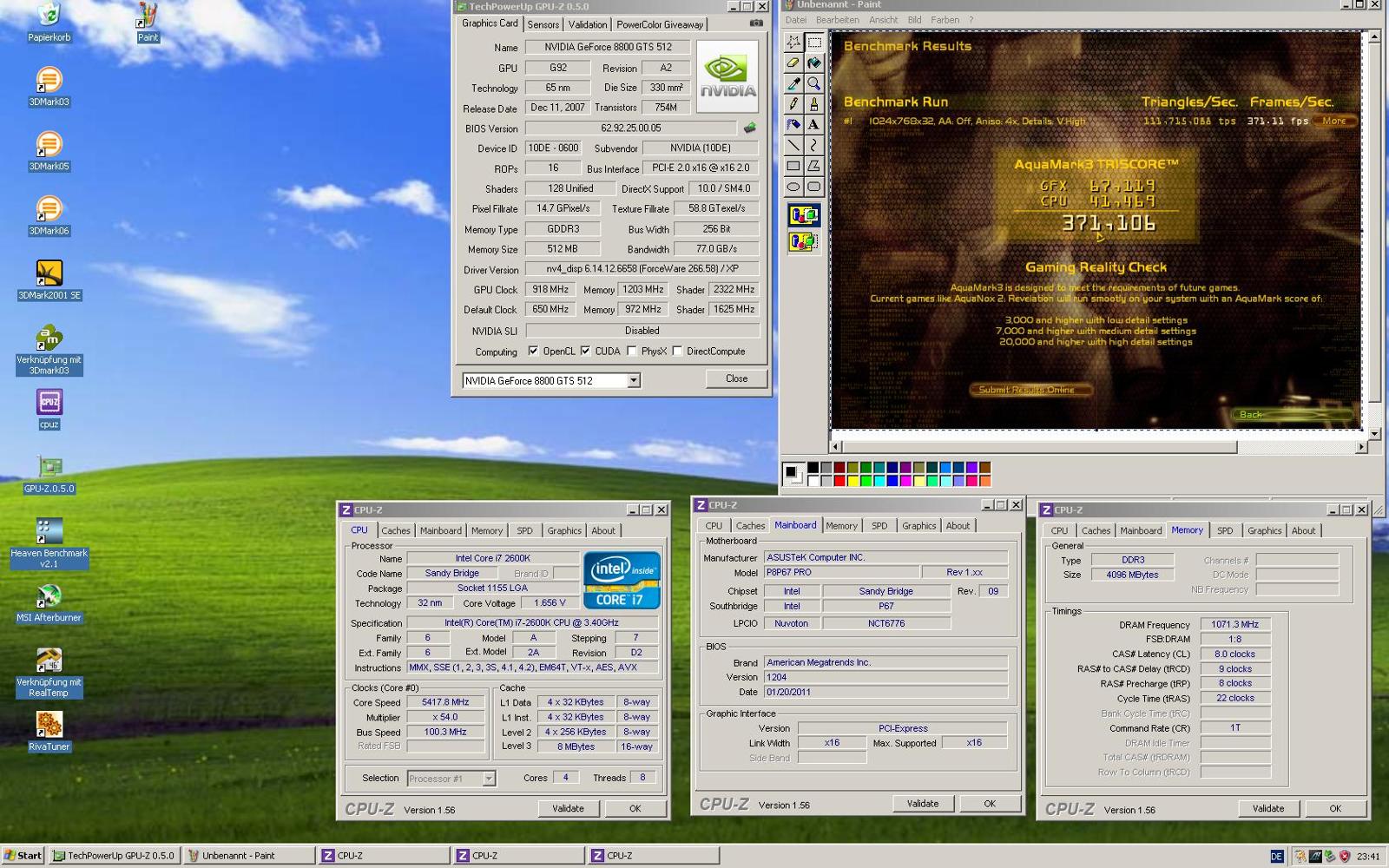Pick the Text tool in Paint
The height and width of the screenshot is (868, 1389).
[814, 125]
